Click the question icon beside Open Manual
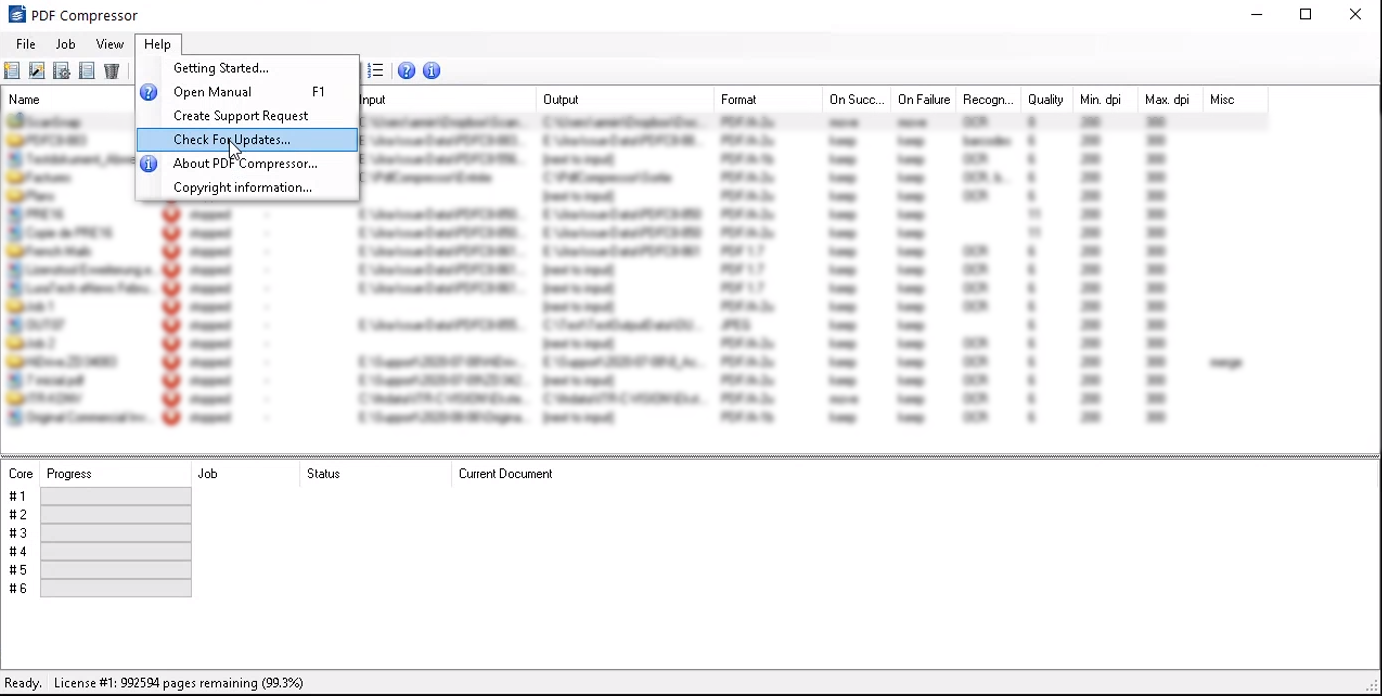Image resolution: width=1382 pixels, height=696 pixels. pos(149,92)
